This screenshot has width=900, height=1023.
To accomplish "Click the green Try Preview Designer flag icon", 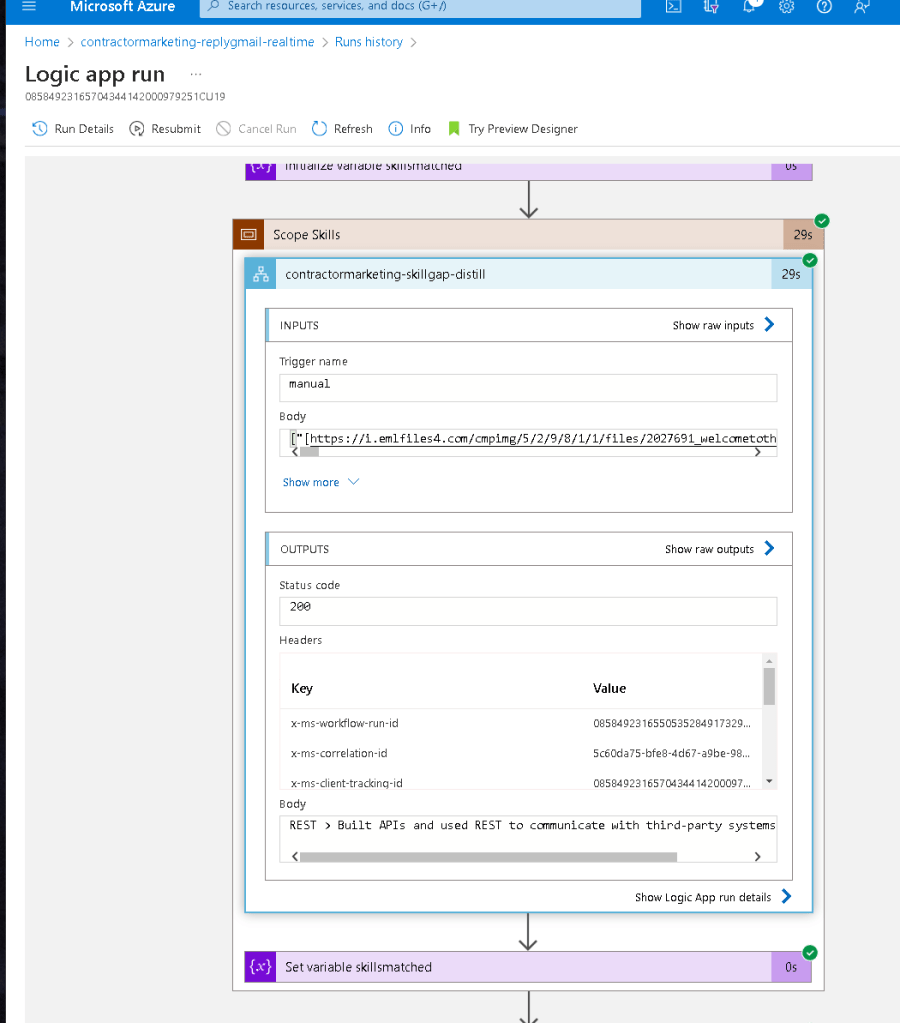I will point(454,129).
